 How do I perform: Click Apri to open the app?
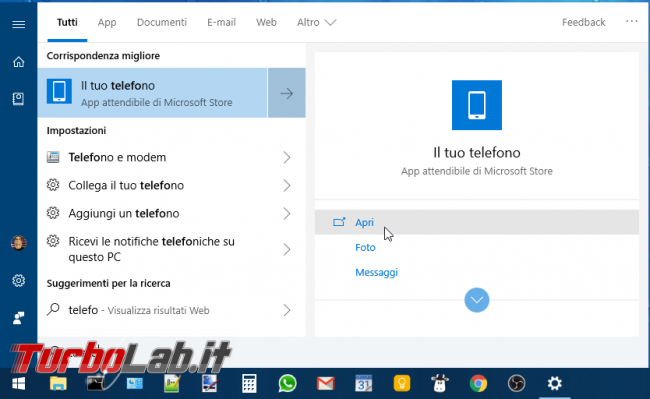click(364, 223)
